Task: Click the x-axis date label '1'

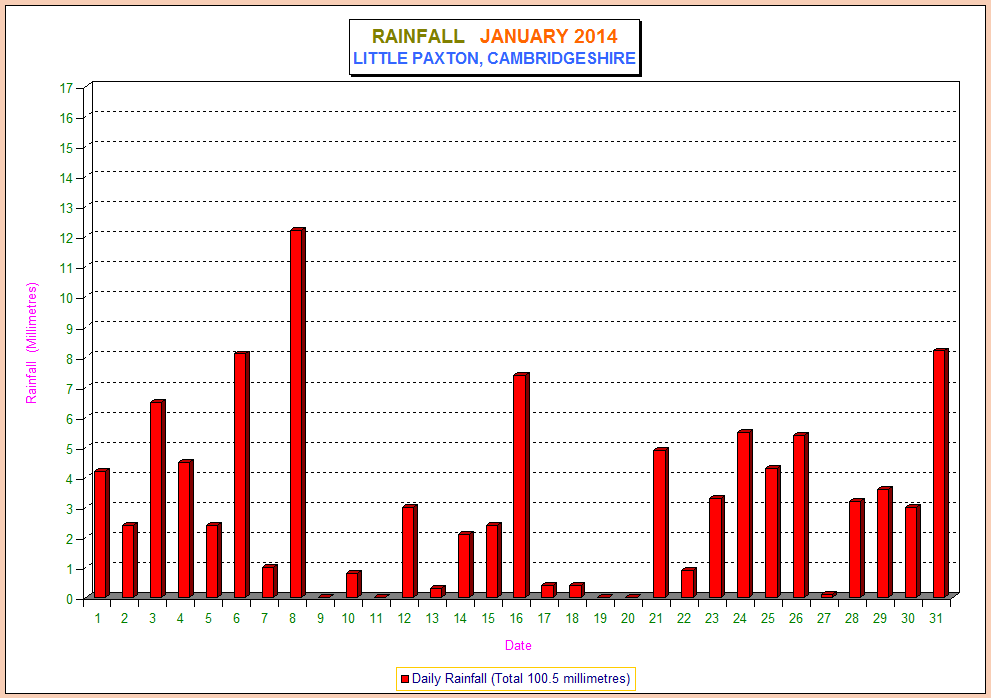Action: [98, 618]
